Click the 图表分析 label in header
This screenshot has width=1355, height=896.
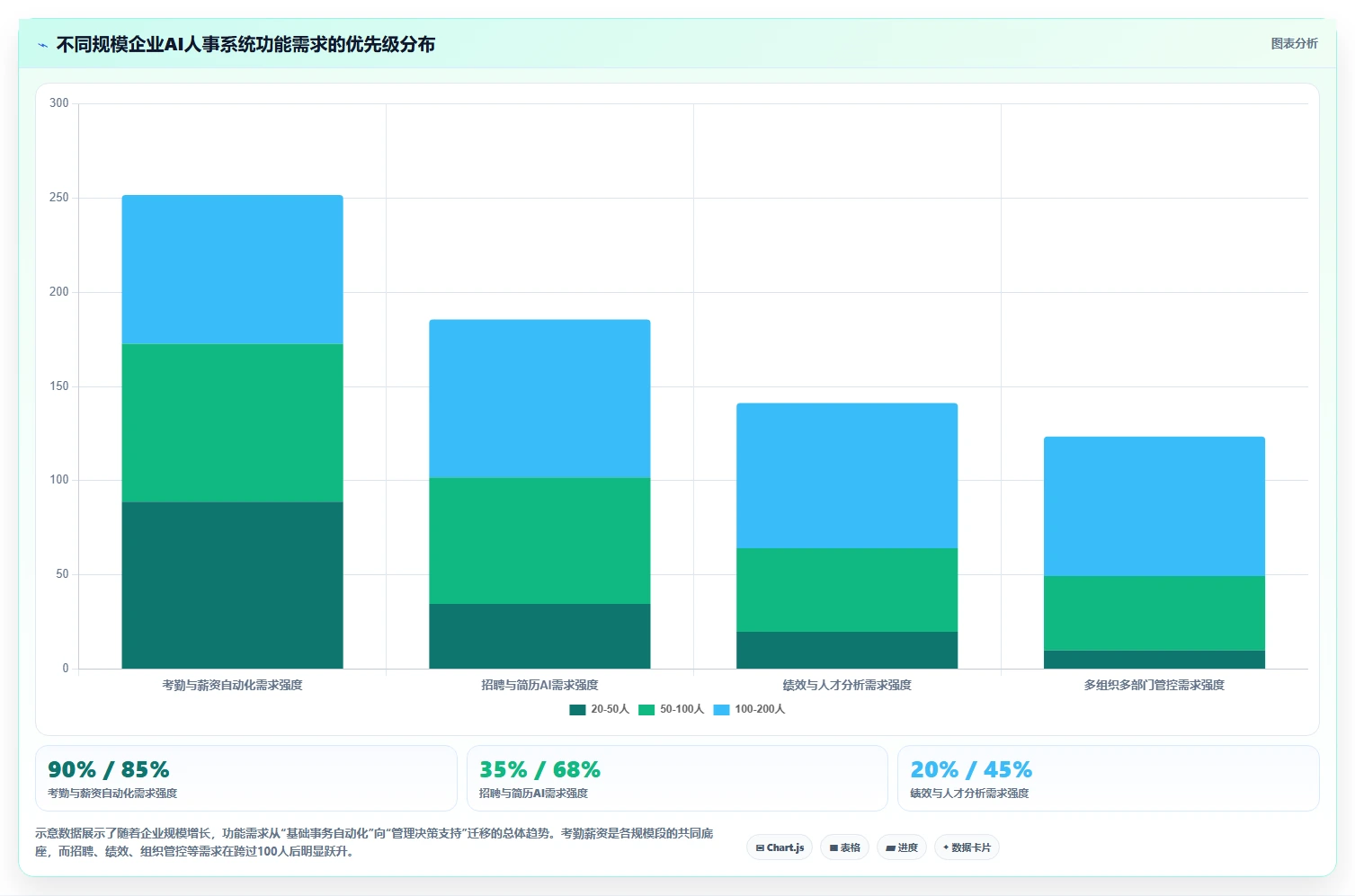click(1294, 44)
